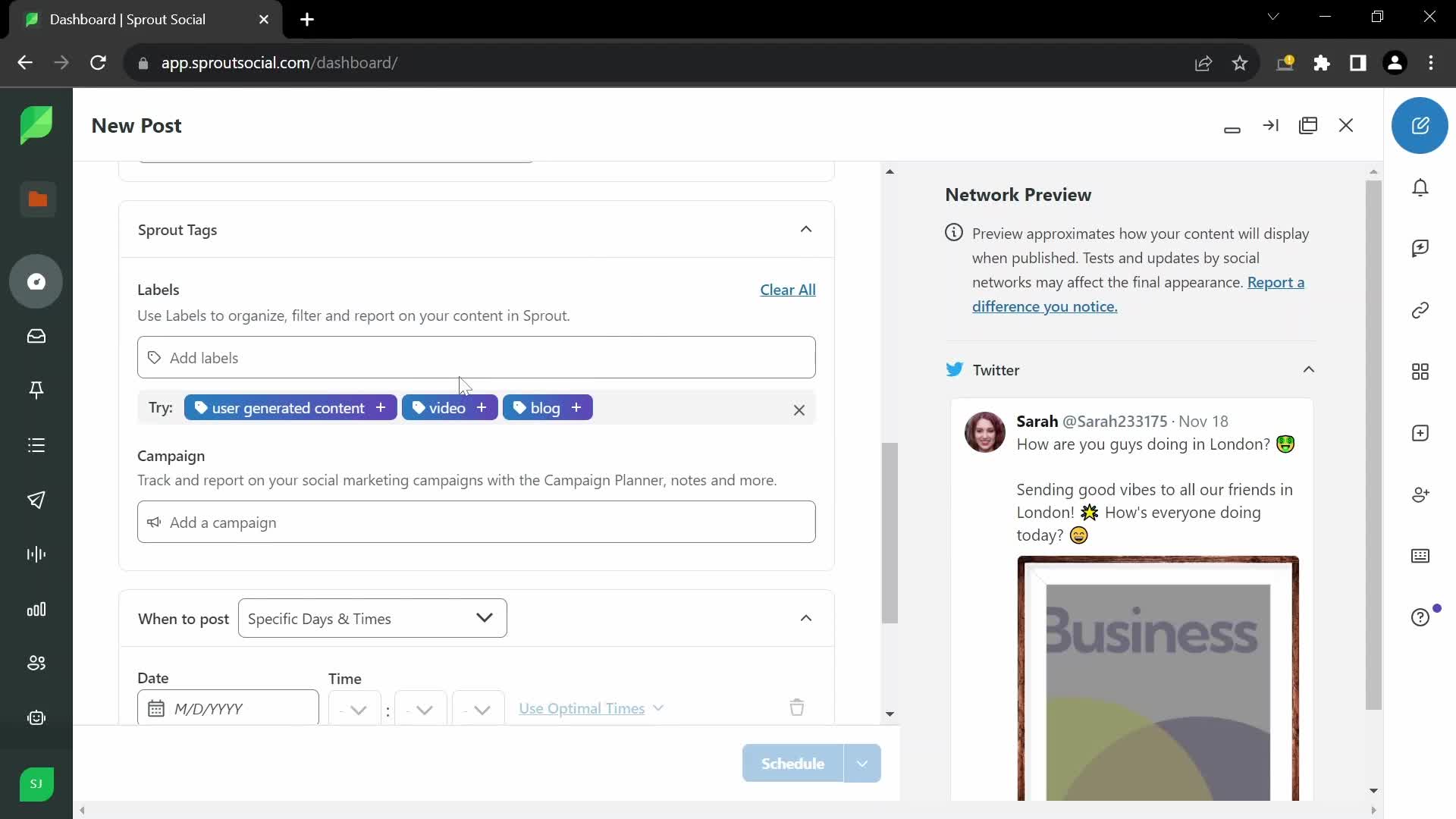The image size is (1456, 819).
Task: Click the Add labels input field
Action: [x=477, y=358]
